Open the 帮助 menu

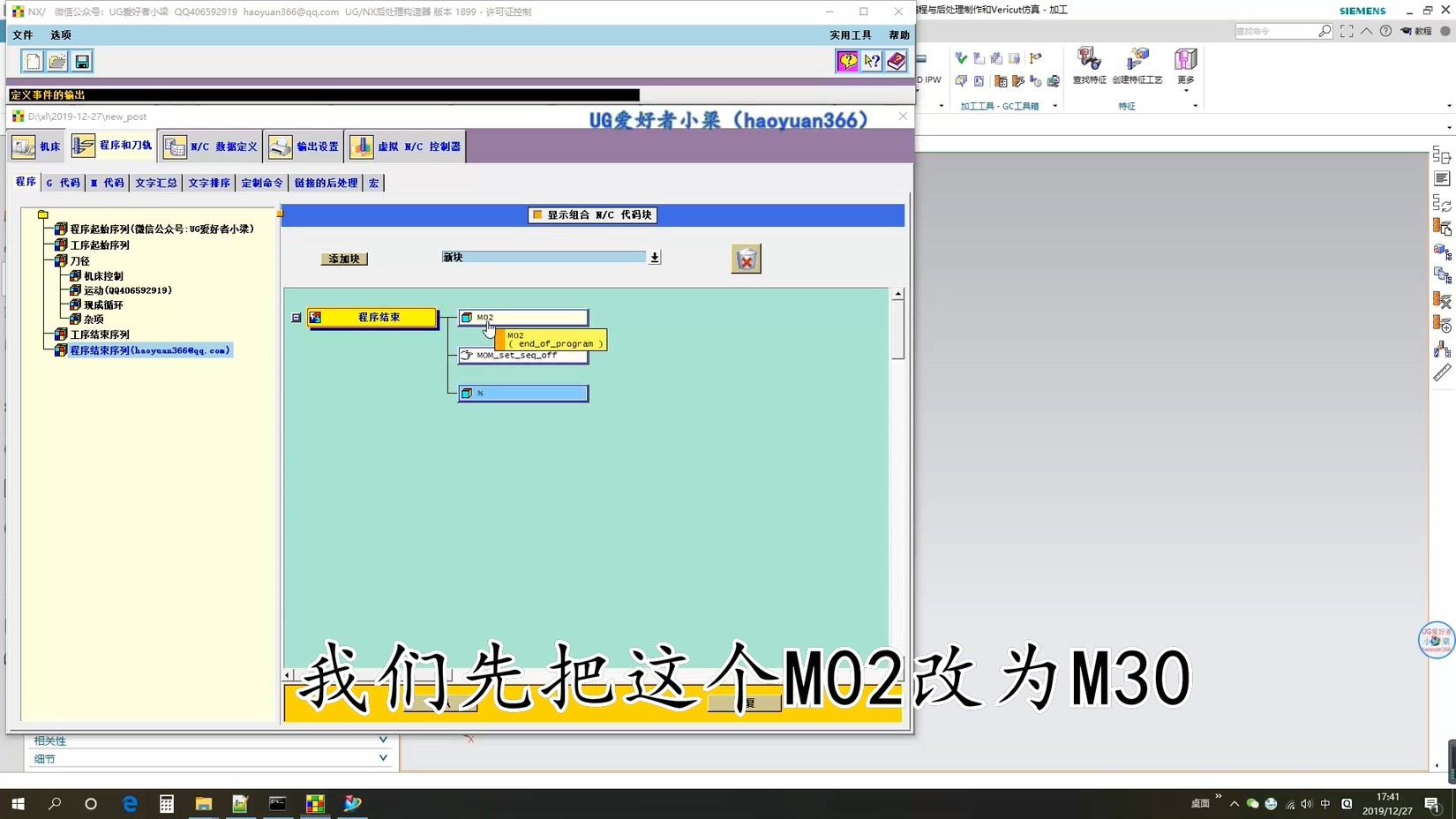point(899,35)
